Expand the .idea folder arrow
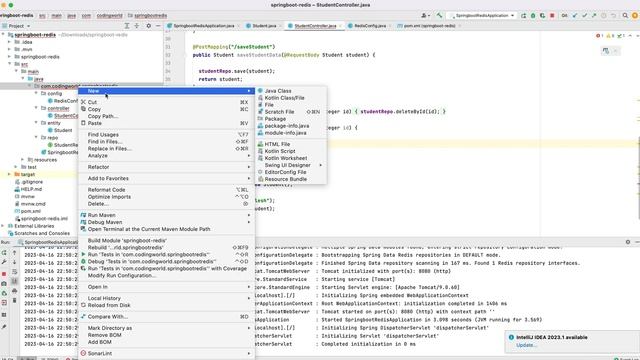 point(10,42)
